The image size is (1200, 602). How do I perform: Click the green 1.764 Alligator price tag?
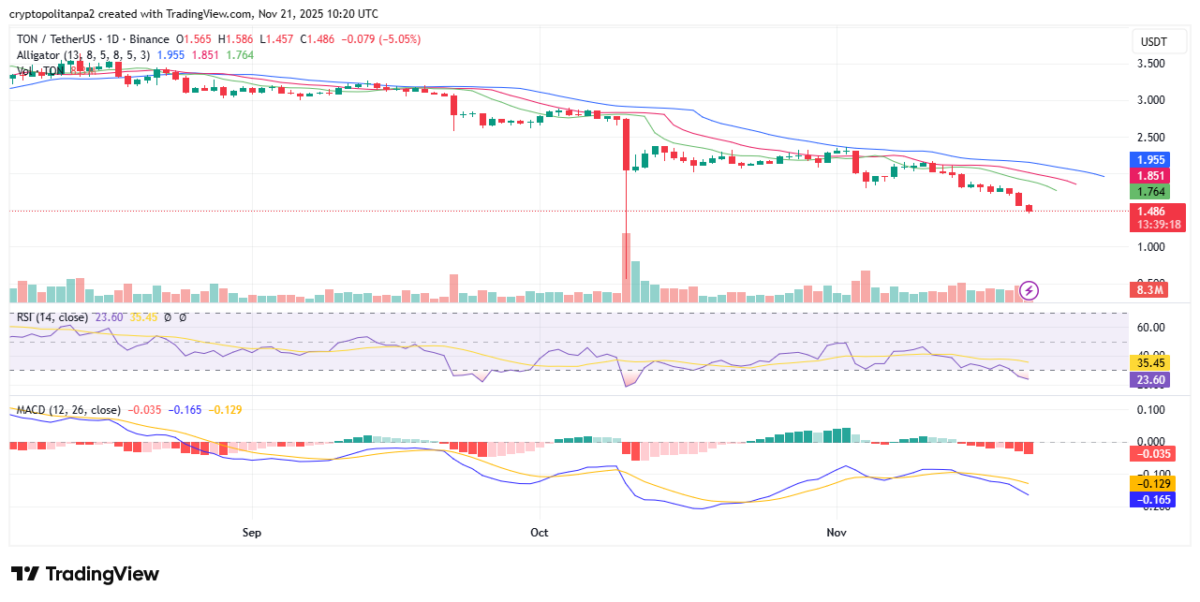(1149, 191)
